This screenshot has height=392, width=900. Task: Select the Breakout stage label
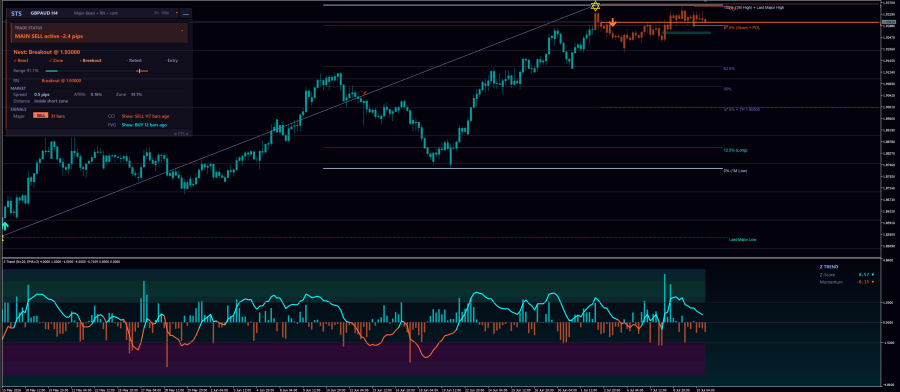pos(91,60)
